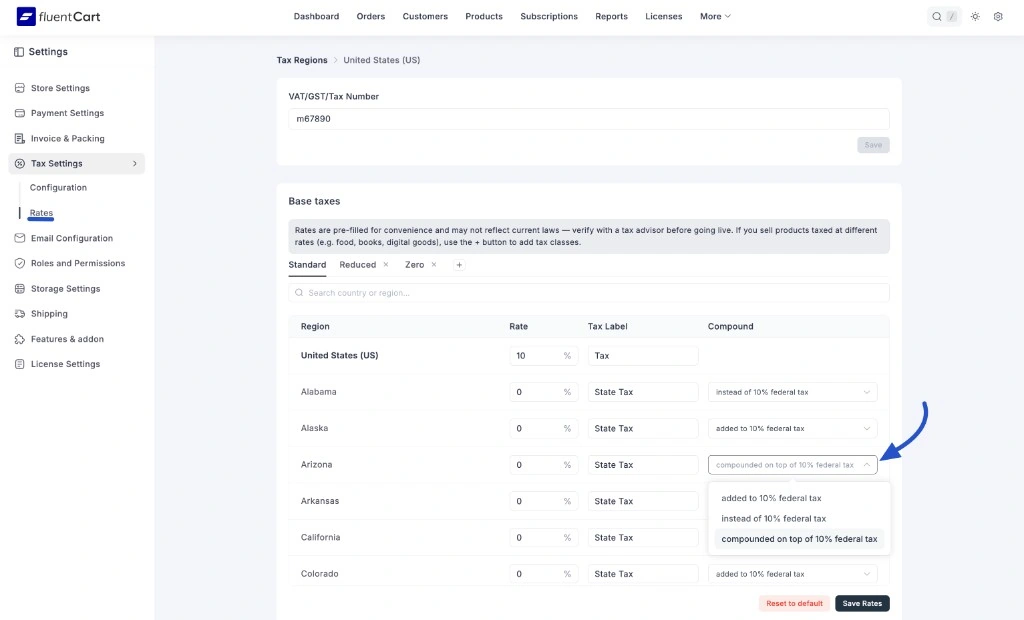Click the magnifier icon in region search
This screenshot has width=1024, height=620.
point(299,293)
